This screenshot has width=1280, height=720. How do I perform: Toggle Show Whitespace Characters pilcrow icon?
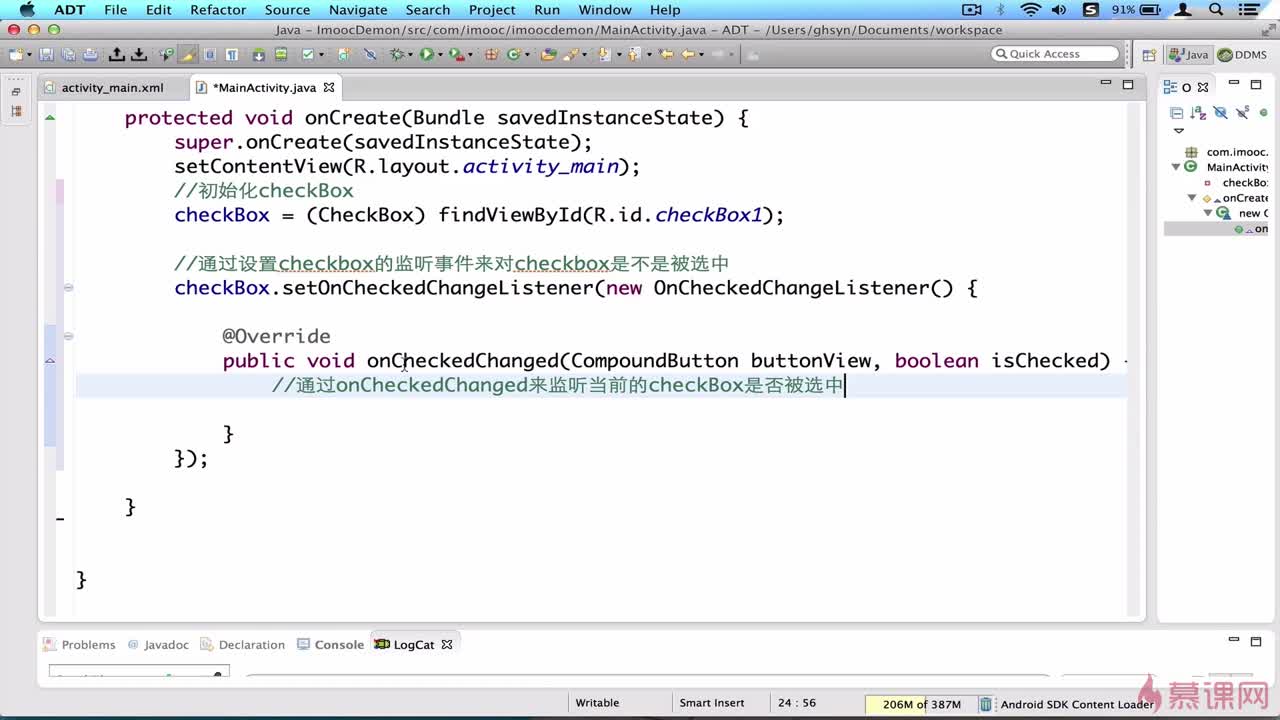click(x=232, y=54)
